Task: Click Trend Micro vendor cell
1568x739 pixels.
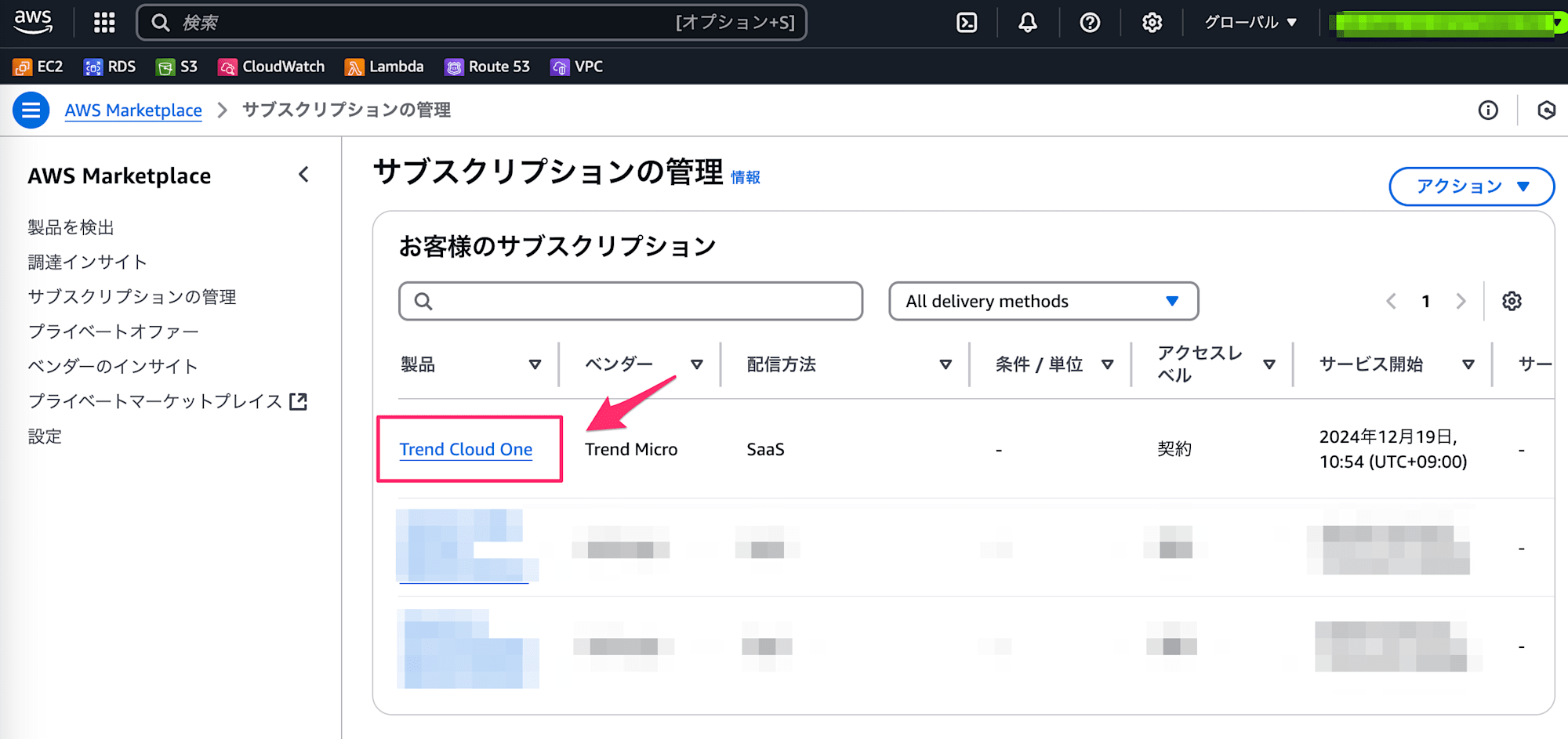Action: tap(631, 449)
